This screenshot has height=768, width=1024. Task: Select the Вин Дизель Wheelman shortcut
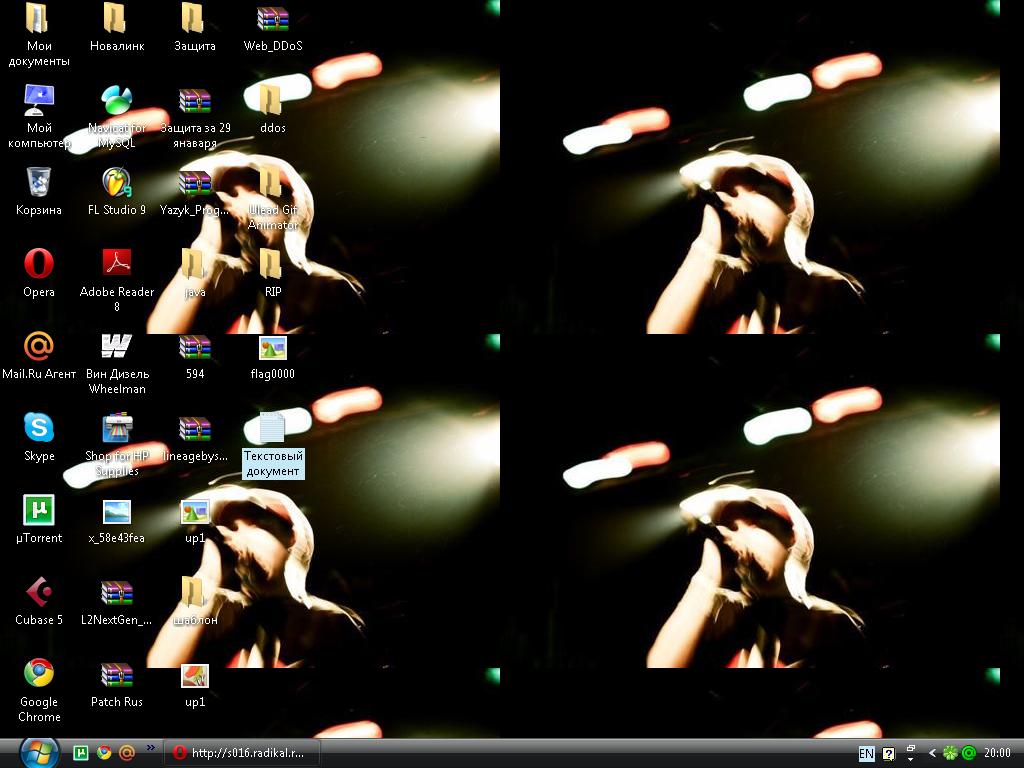tap(116, 346)
